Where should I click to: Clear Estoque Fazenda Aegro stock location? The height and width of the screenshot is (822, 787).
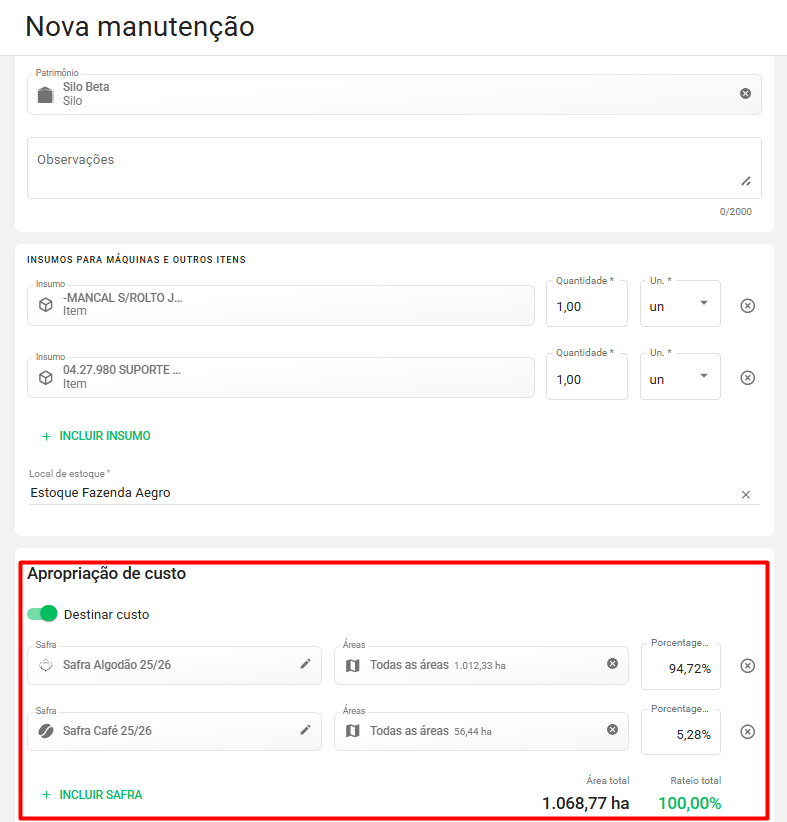point(745,494)
